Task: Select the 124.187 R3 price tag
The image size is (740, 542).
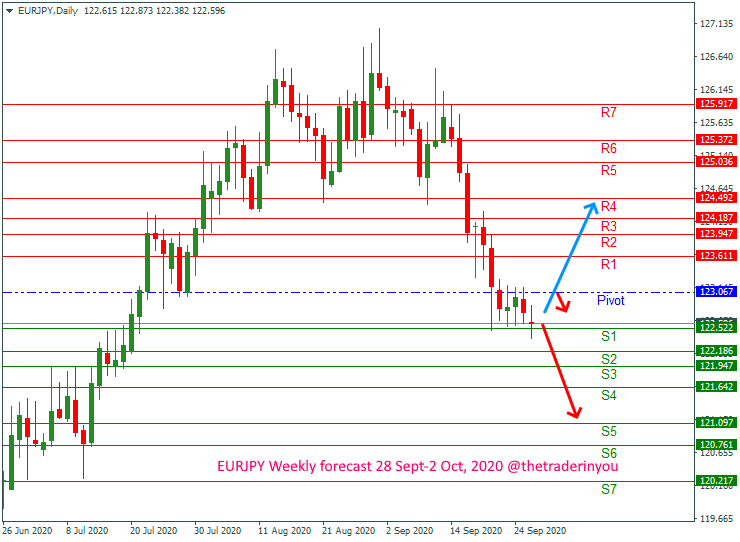Action: tap(716, 218)
